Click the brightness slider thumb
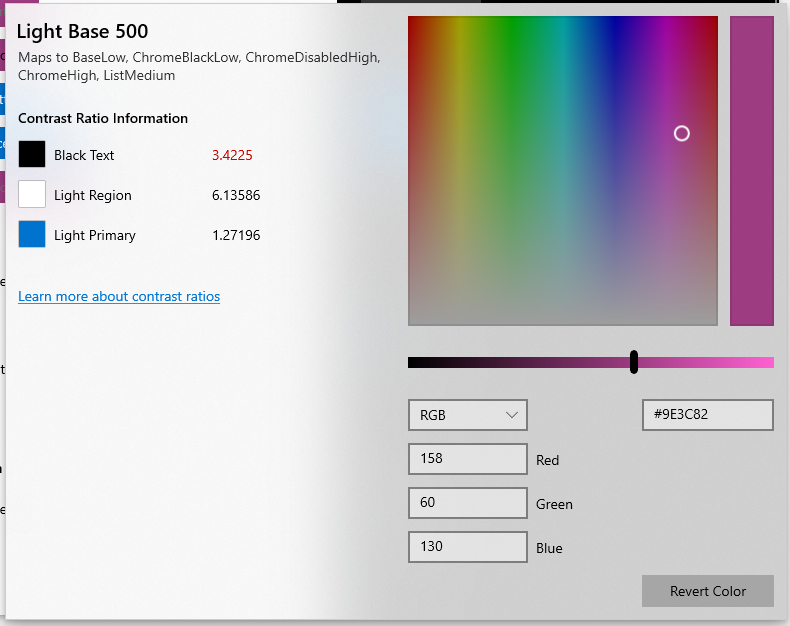 pyautogui.click(x=634, y=362)
